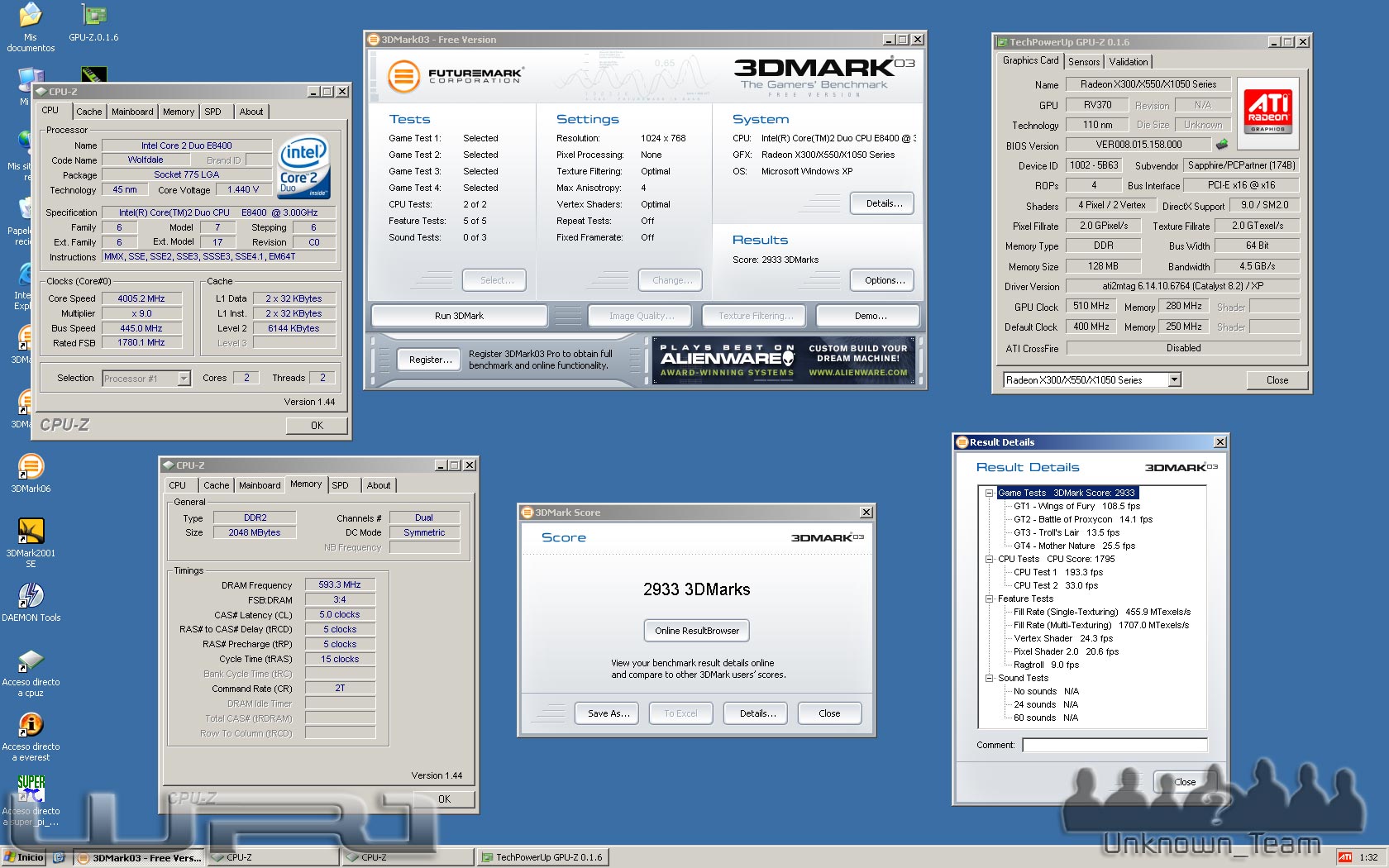
Task: Switch to Sensors tab in GPU-Z
Action: click(1084, 62)
